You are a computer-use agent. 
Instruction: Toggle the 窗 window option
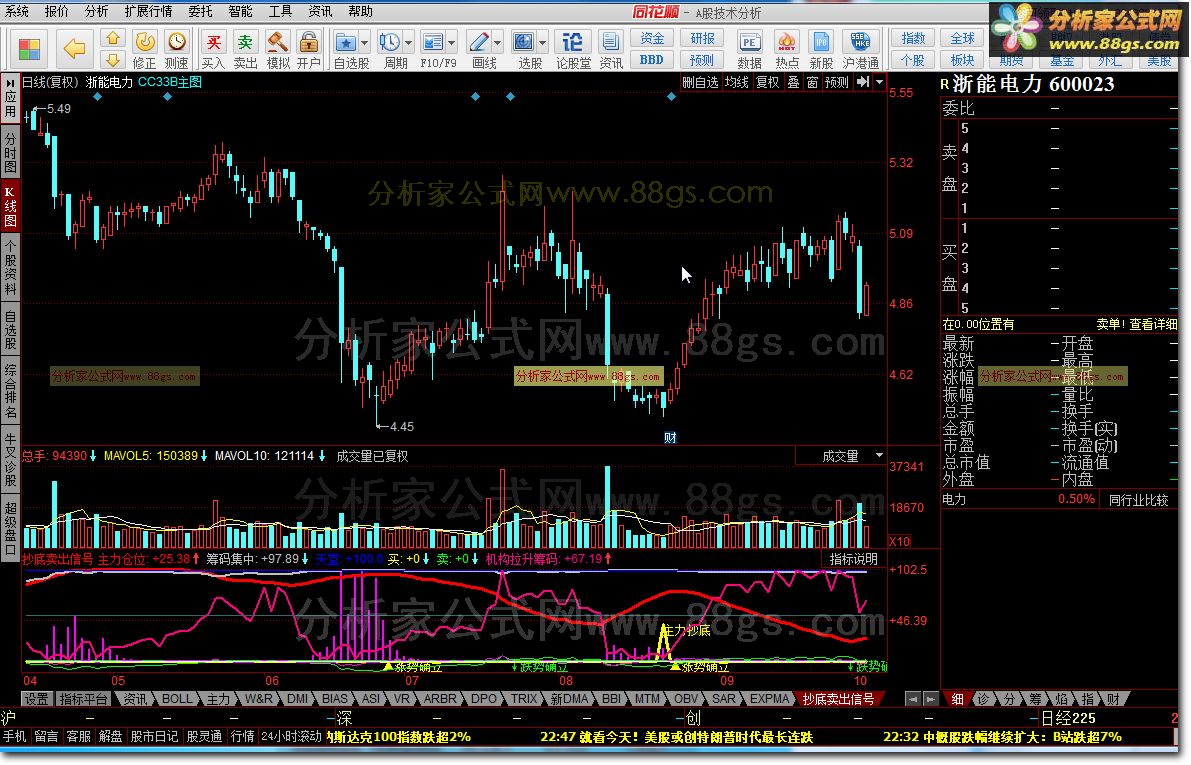click(812, 82)
